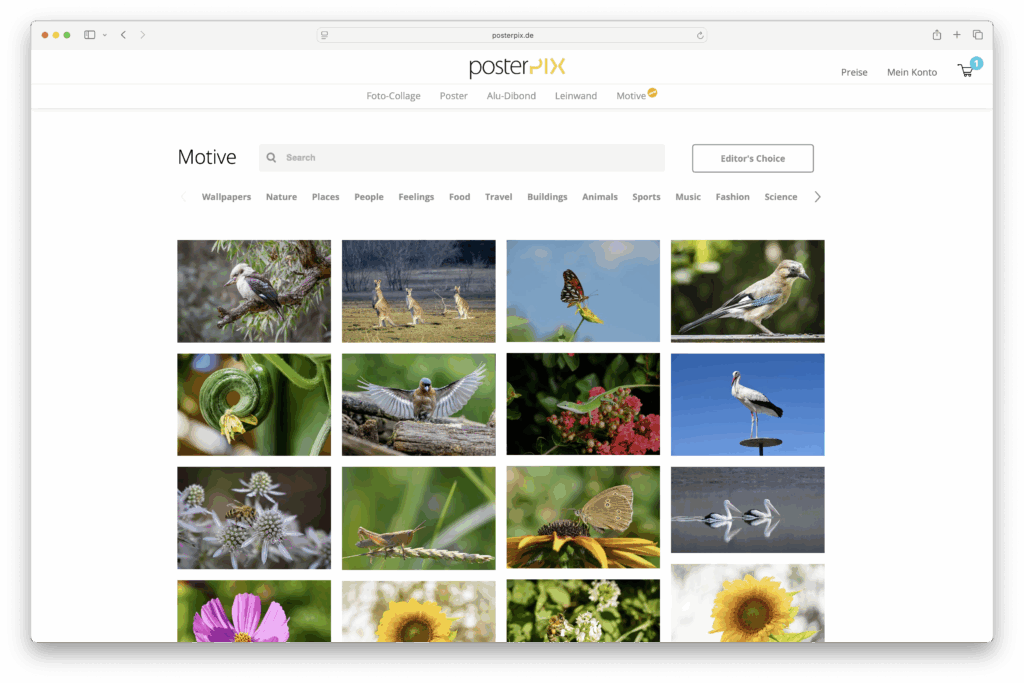The image size is (1024, 683).
Task: Select the Buildings category
Action: [x=547, y=197]
